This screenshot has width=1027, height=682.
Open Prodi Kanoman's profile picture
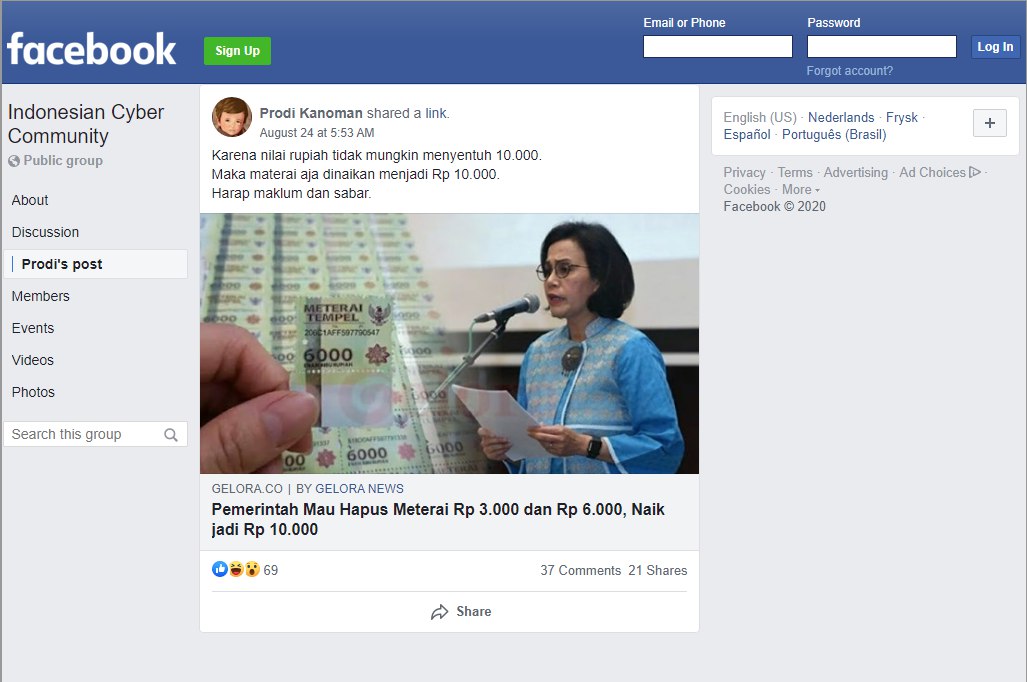point(232,117)
